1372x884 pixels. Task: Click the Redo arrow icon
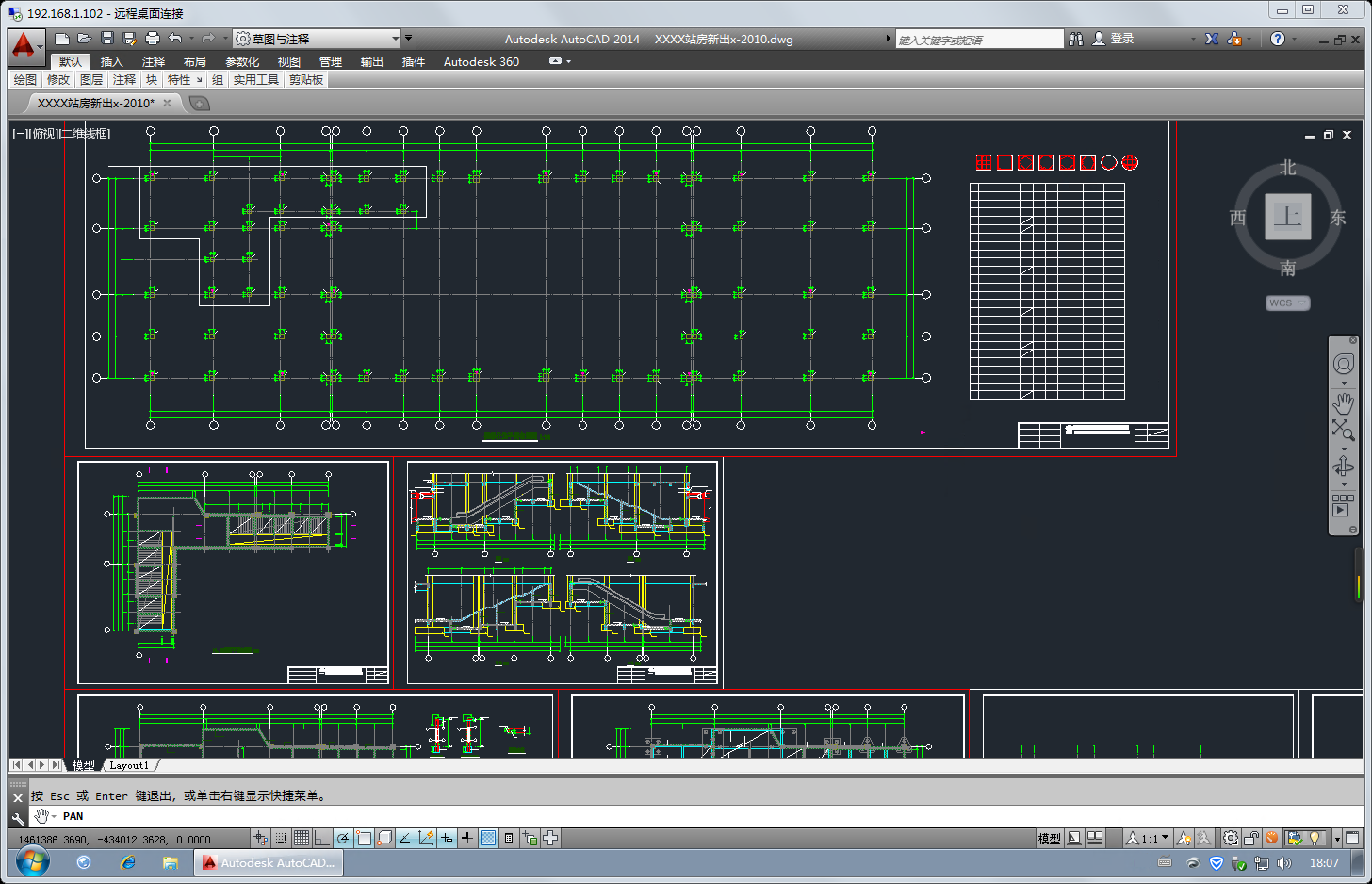coord(208,39)
